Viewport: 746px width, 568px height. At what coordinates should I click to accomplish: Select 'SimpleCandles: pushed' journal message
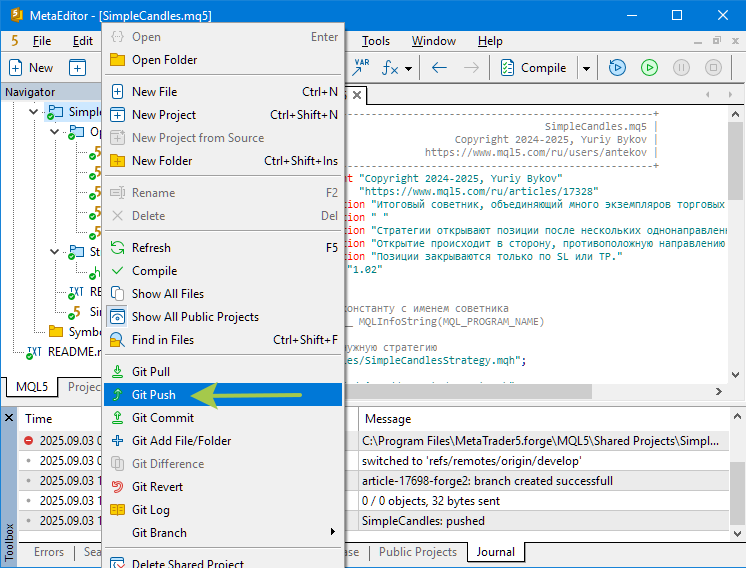423,521
